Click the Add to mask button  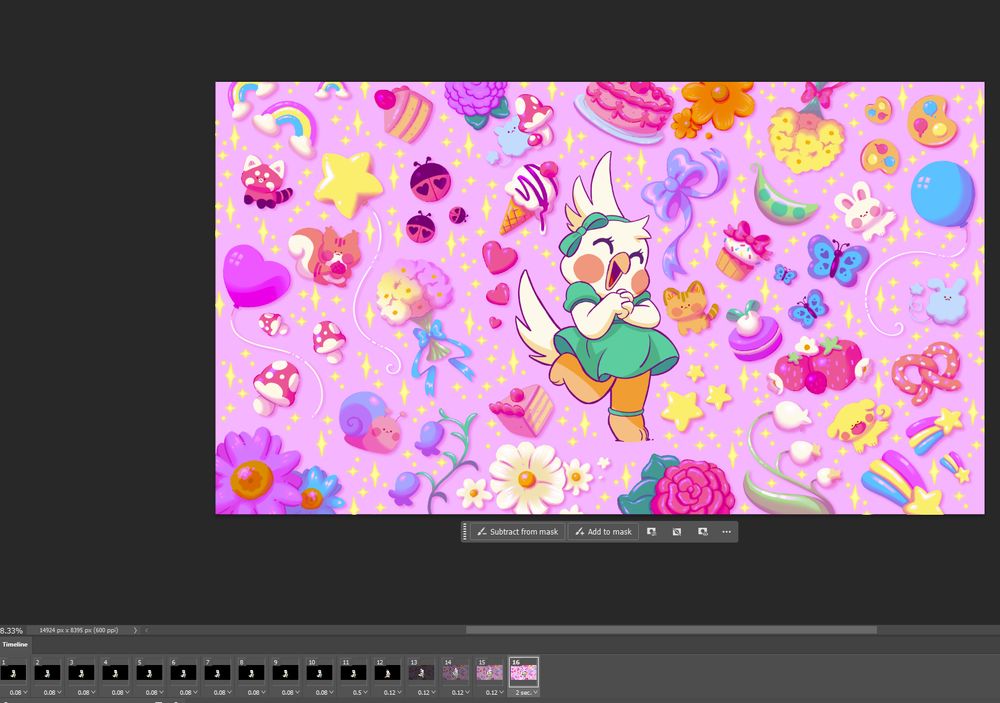tap(603, 532)
